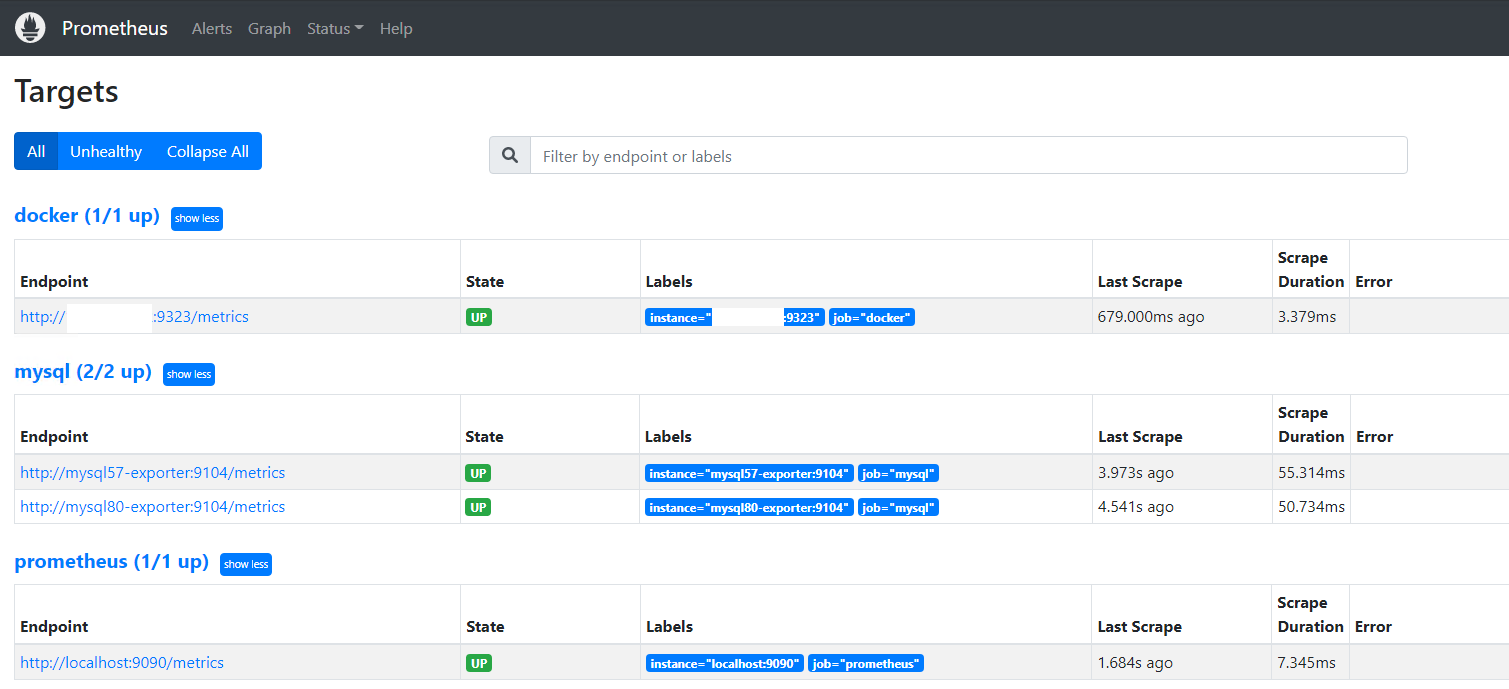Viewport: 1509px width, 689px height.
Task: Click the mysql (2/2 up) heading
Action: pyautogui.click(x=83, y=371)
